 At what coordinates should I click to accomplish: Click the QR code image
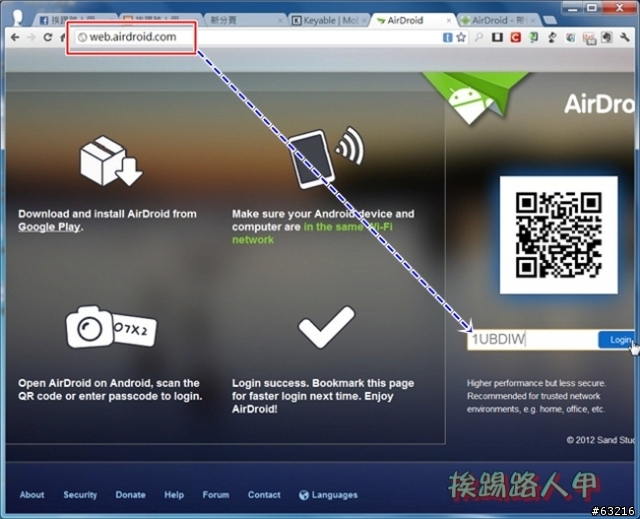tap(558, 235)
